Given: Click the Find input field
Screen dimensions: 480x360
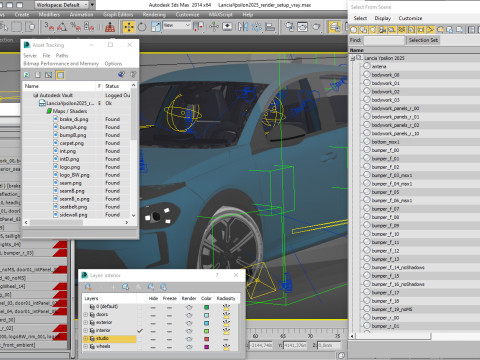Looking at the screenshot, I should coord(384,40).
